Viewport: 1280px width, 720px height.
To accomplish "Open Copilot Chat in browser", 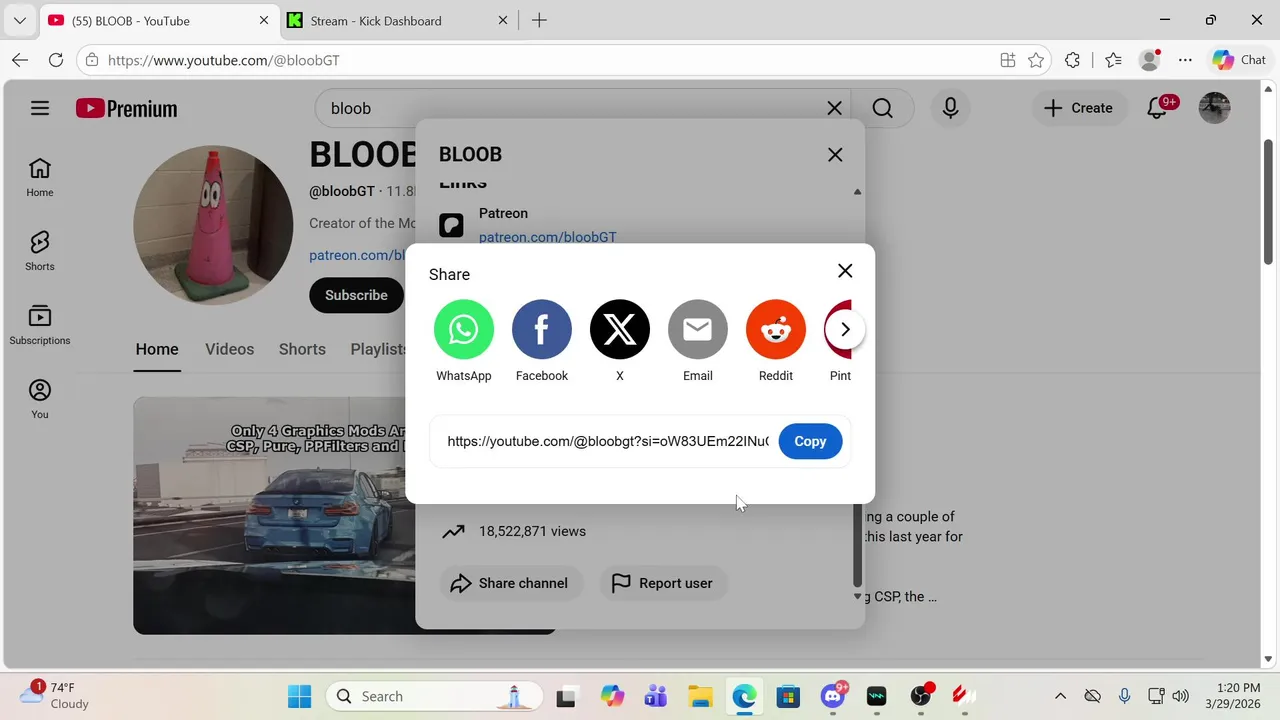I will point(1240,60).
